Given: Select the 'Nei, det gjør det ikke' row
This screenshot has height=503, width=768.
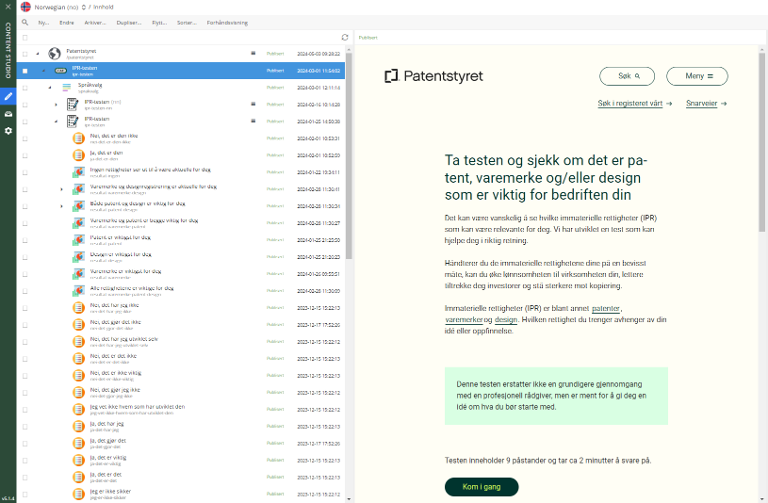Looking at the screenshot, I should [x=181, y=324].
